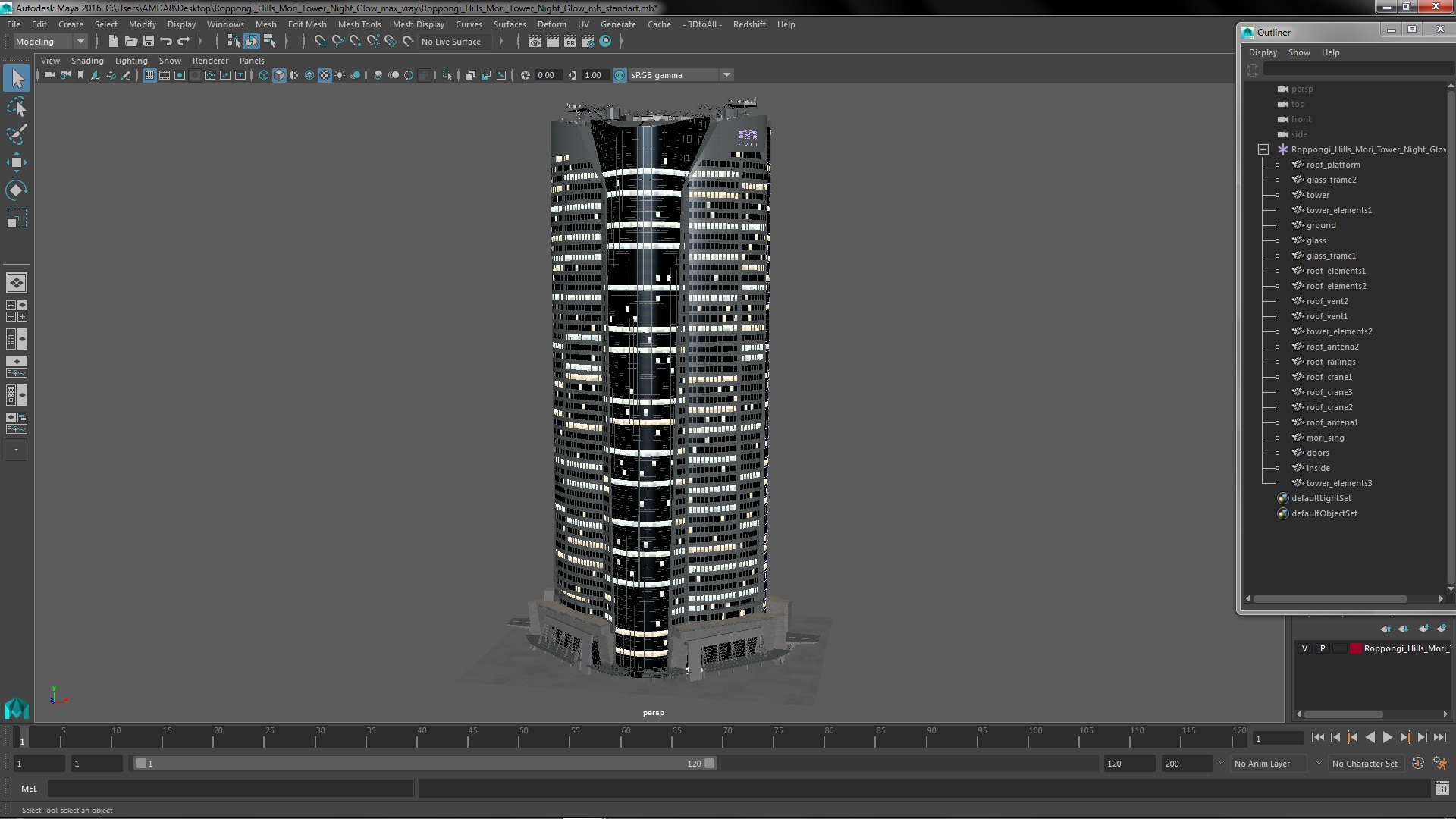This screenshot has width=1456, height=819.
Task: Open the Script Editor button
Action: pyautogui.click(x=1442, y=789)
